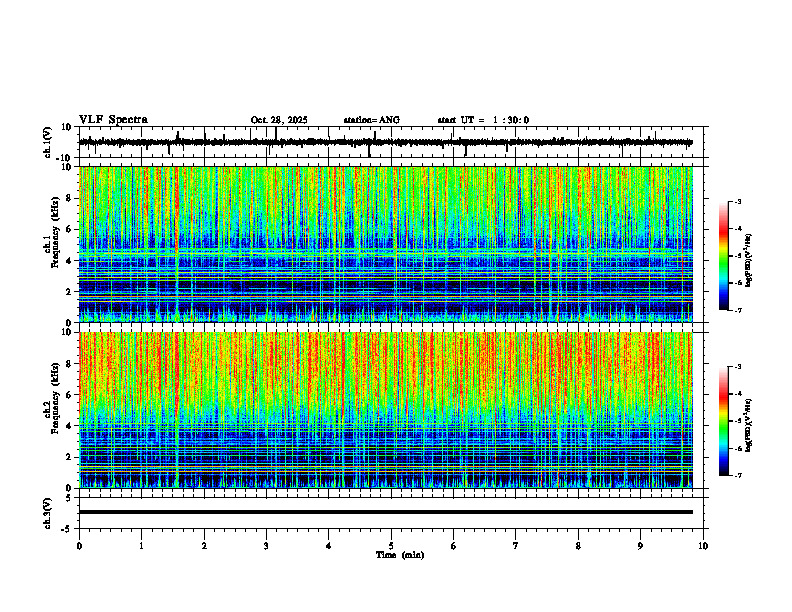
Task: Click the 'VLF Spectra' plot title
Action: click(113, 120)
